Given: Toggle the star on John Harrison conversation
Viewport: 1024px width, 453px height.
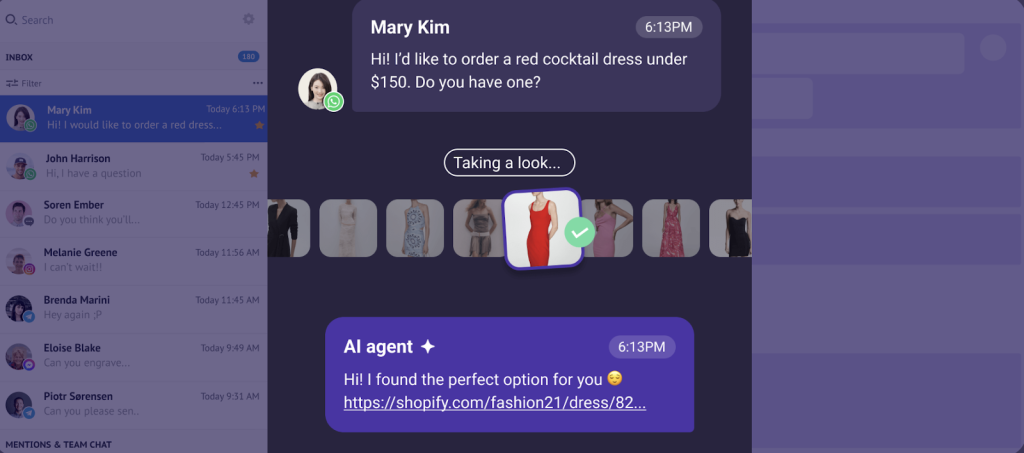Looking at the screenshot, I should [x=254, y=173].
